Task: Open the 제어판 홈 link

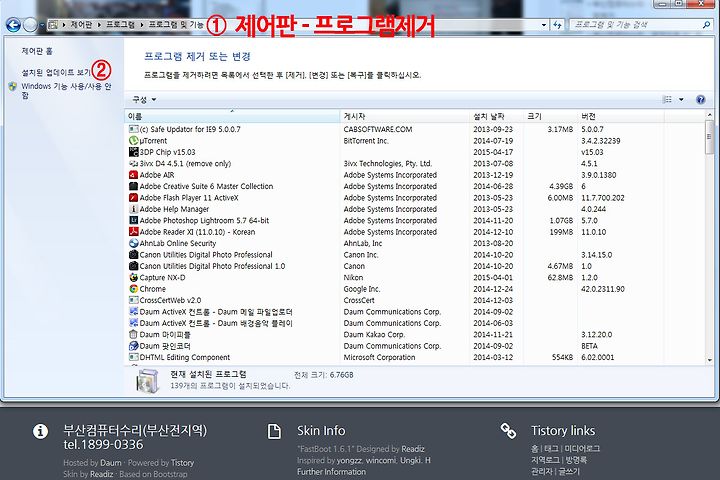Action: [37, 51]
